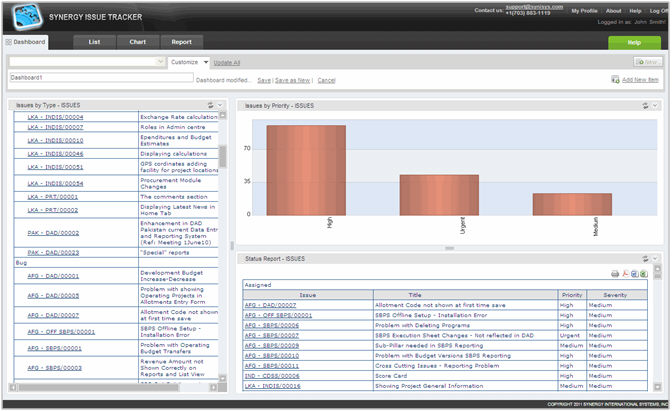Click the Issue column header

pos(308,295)
